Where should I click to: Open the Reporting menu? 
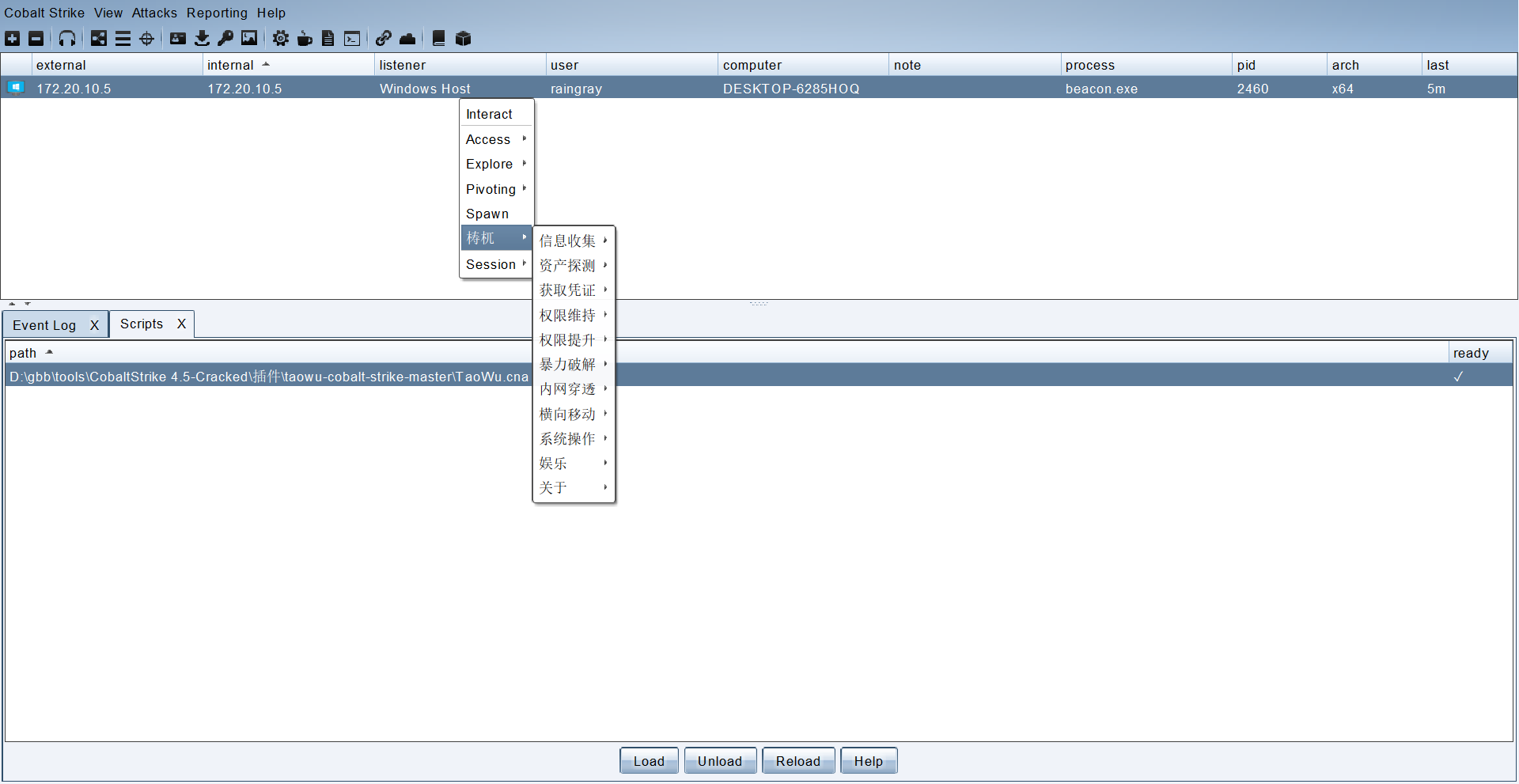click(217, 13)
